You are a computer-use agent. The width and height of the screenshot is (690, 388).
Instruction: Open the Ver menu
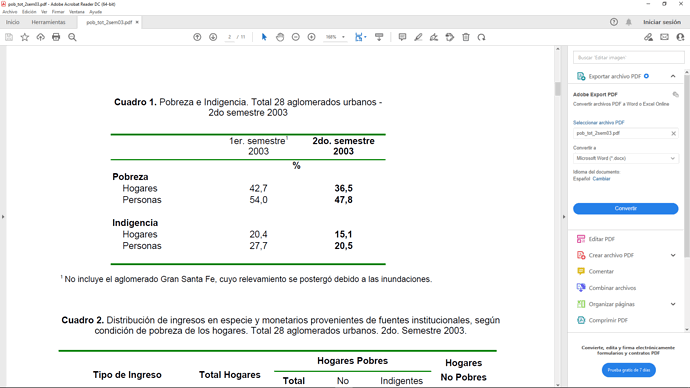[x=44, y=12]
